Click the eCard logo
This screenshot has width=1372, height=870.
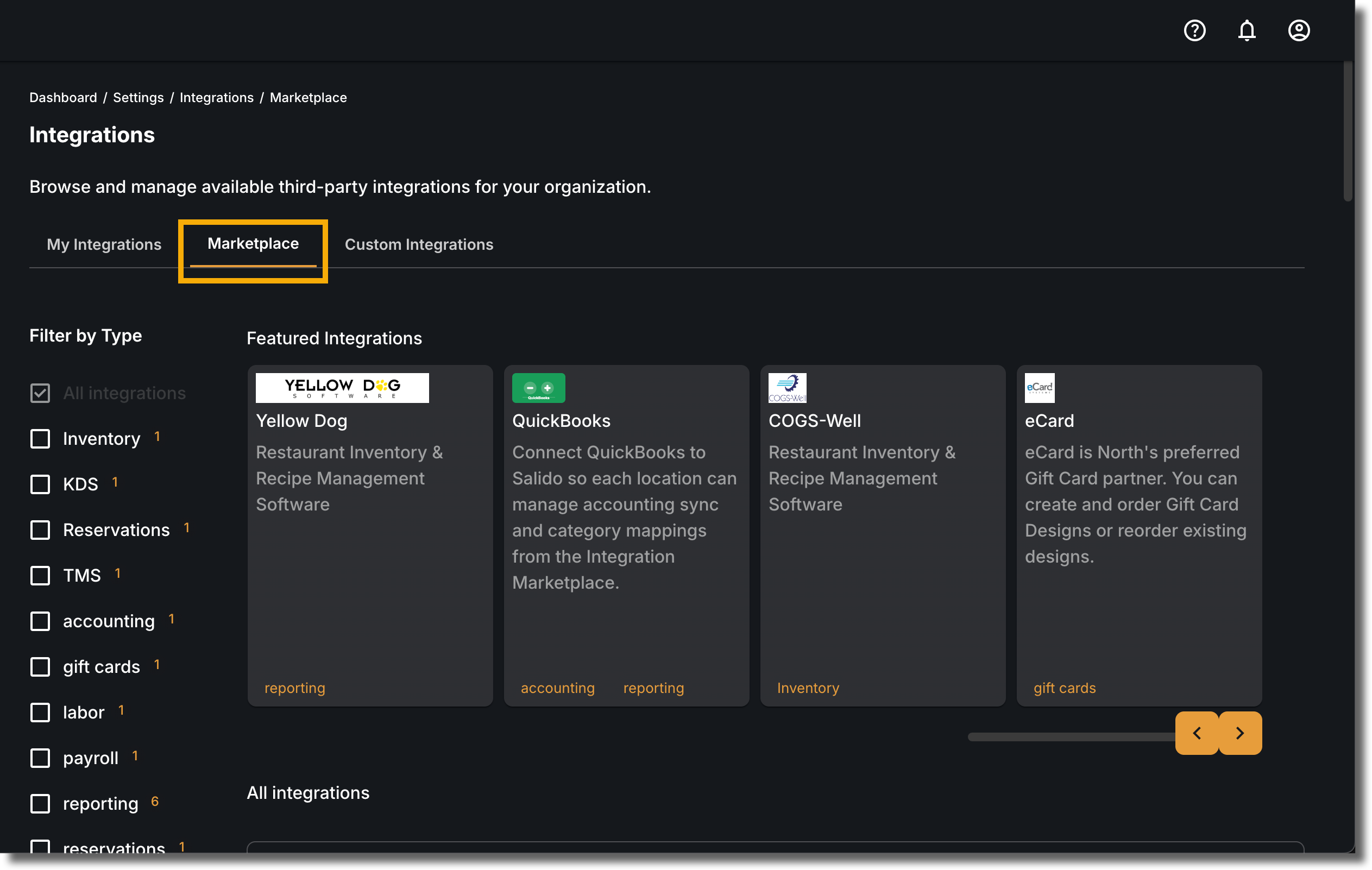tap(1039, 387)
